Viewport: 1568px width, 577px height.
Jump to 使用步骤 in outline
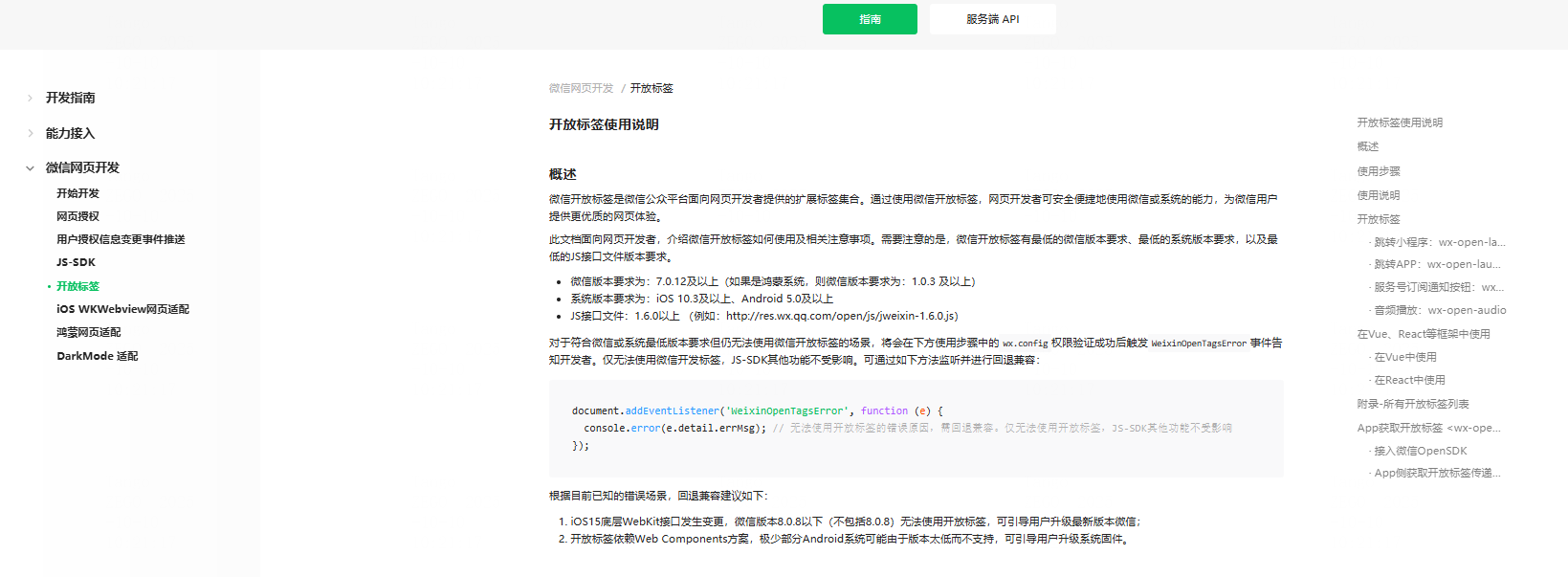[1379, 171]
